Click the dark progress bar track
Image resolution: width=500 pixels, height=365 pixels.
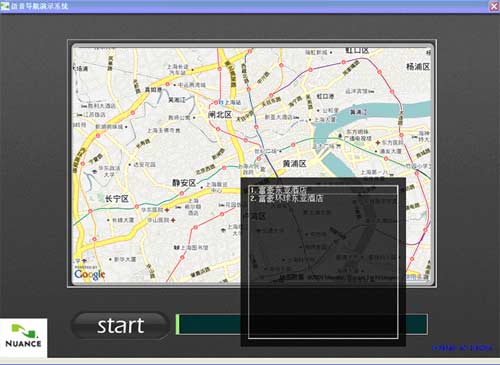(x=303, y=324)
